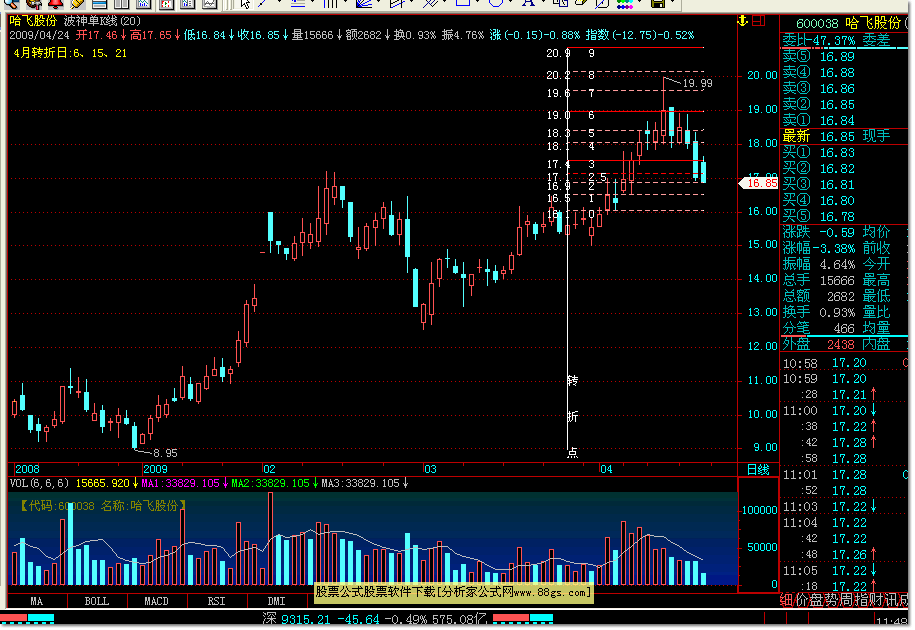Open the 财 tab in the right panel
This screenshot has width=915, height=630.
pos(875,600)
